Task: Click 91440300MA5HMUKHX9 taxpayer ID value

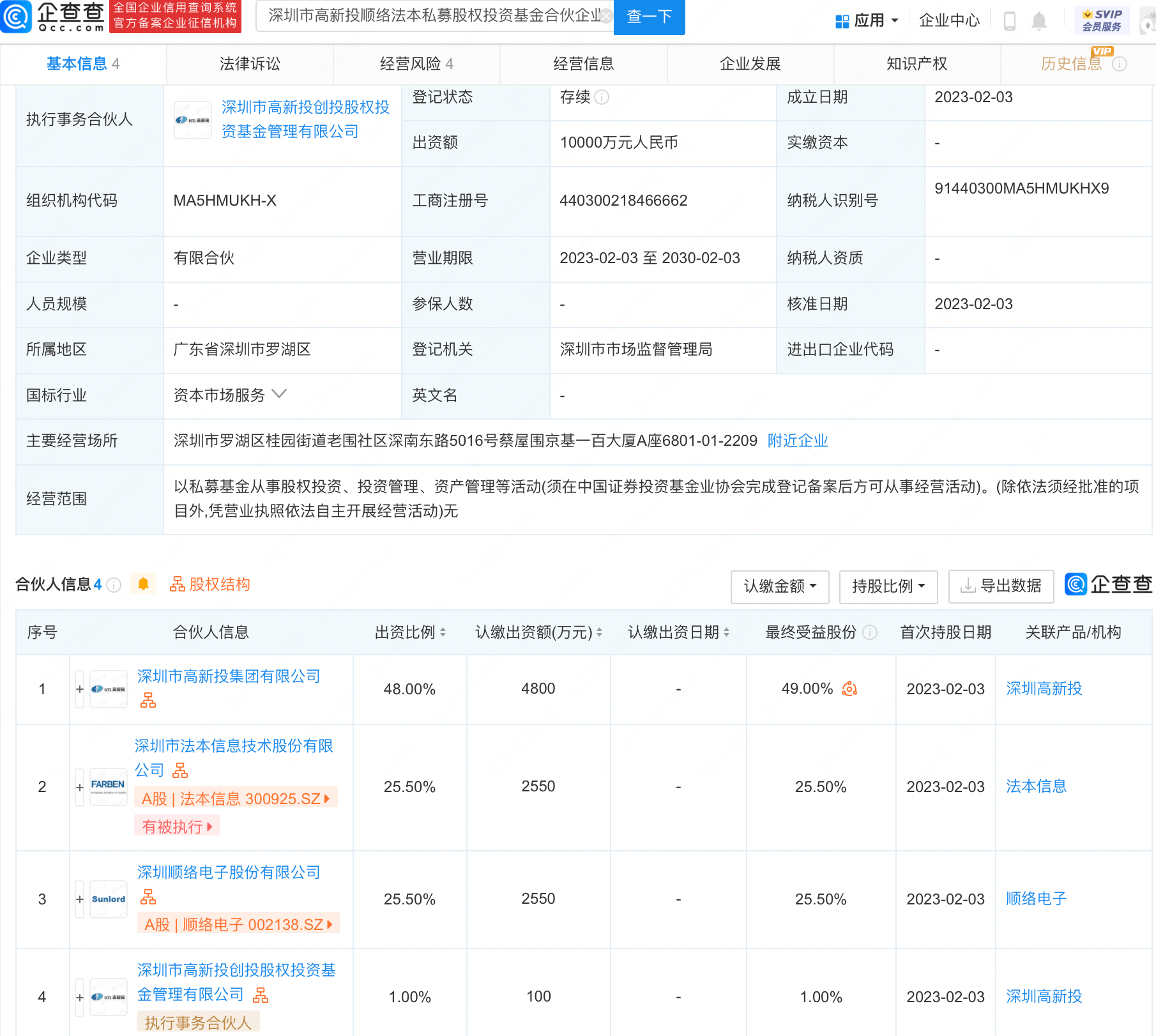Action: pos(1022,188)
